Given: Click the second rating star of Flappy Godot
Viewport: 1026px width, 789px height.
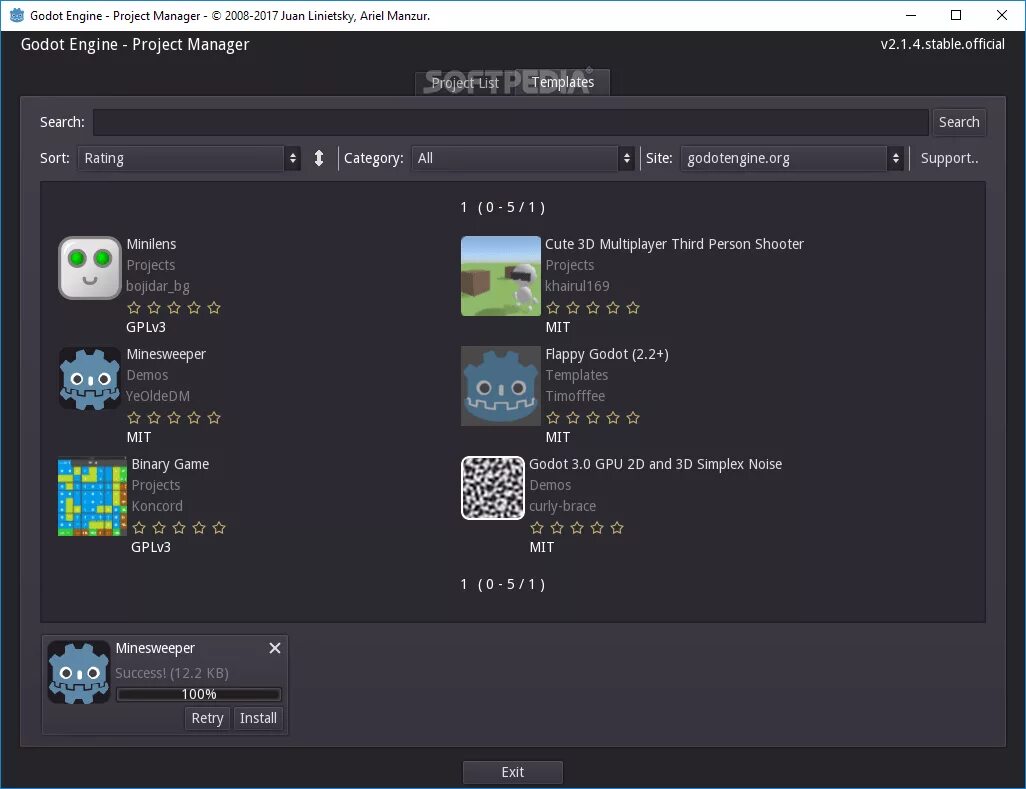Looking at the screenshot, I should click(x=573, y=417).
